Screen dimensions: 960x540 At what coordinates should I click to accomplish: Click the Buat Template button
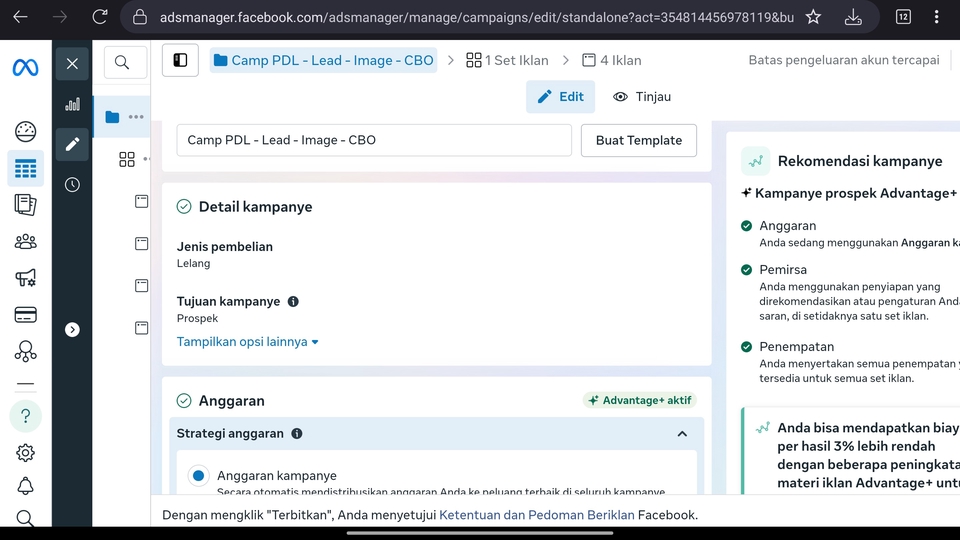point(639,140)
